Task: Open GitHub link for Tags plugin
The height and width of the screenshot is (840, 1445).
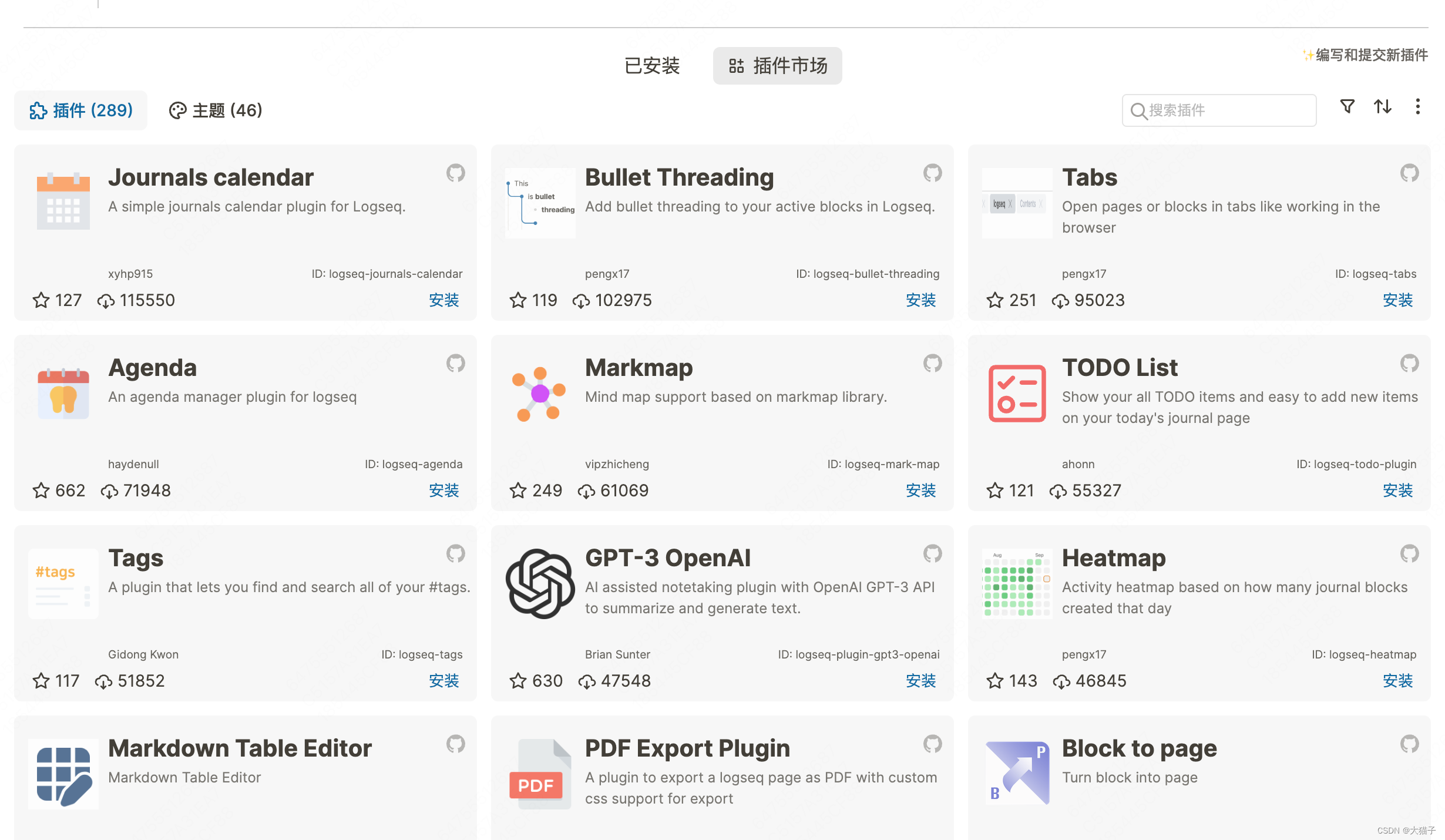Action: [455, 553]
